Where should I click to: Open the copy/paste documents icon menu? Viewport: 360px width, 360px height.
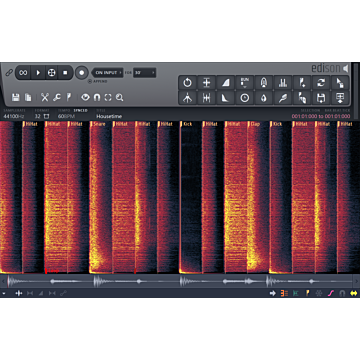coord(28,97)
